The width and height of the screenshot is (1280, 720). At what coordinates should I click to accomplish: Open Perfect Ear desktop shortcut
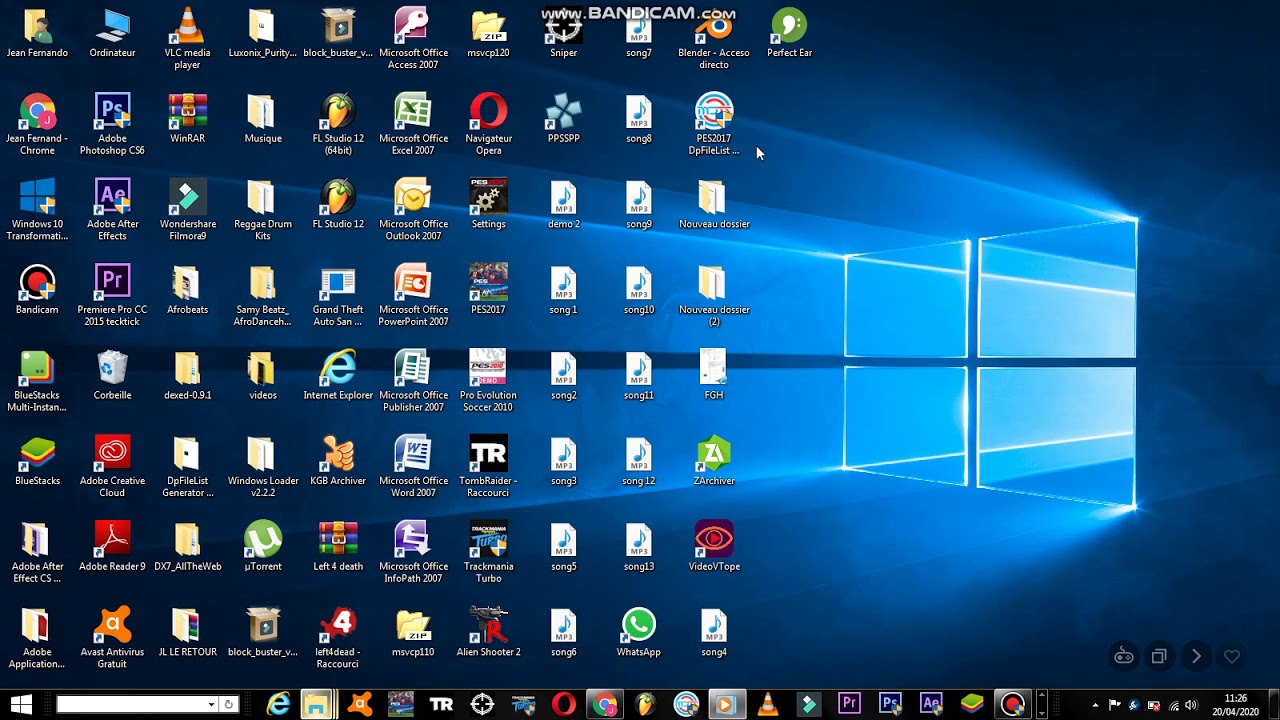[x=789, y=32]
